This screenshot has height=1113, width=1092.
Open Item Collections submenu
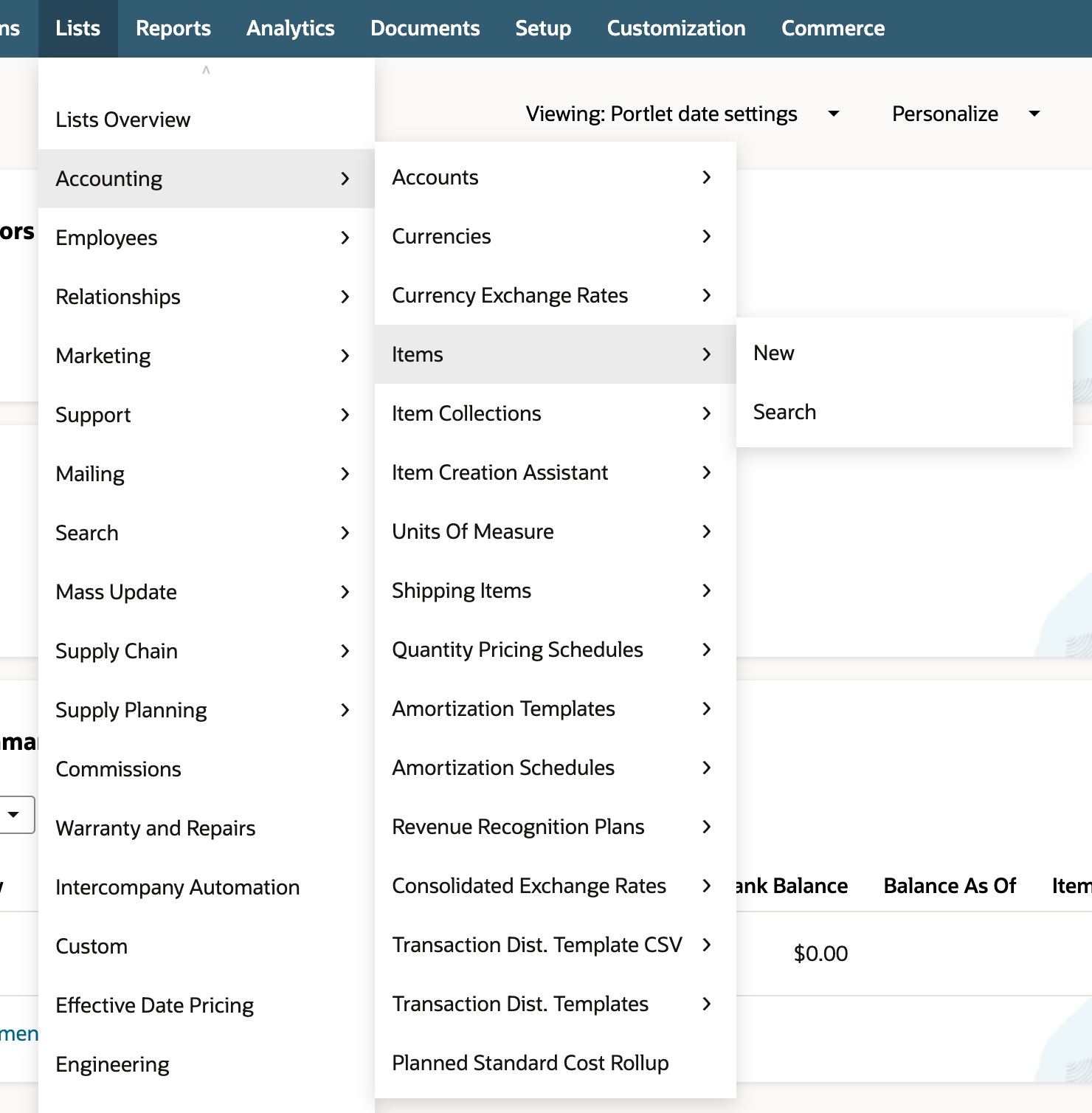point(556,413)
